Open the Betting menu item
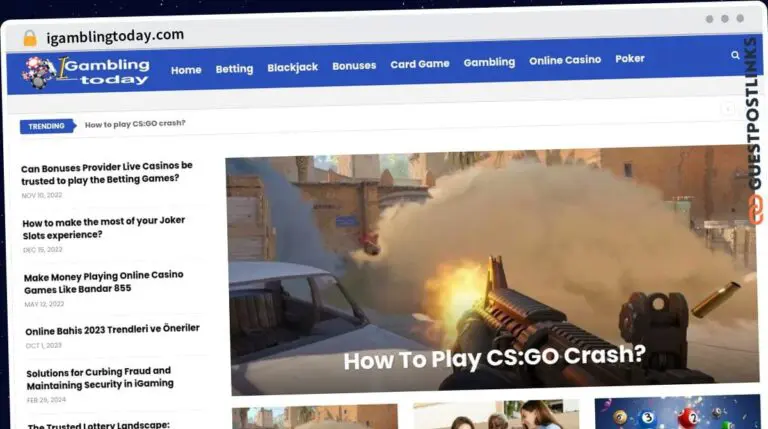Viewport: 768px width, 429px height. pyautogui.click(x=234, y=69)
